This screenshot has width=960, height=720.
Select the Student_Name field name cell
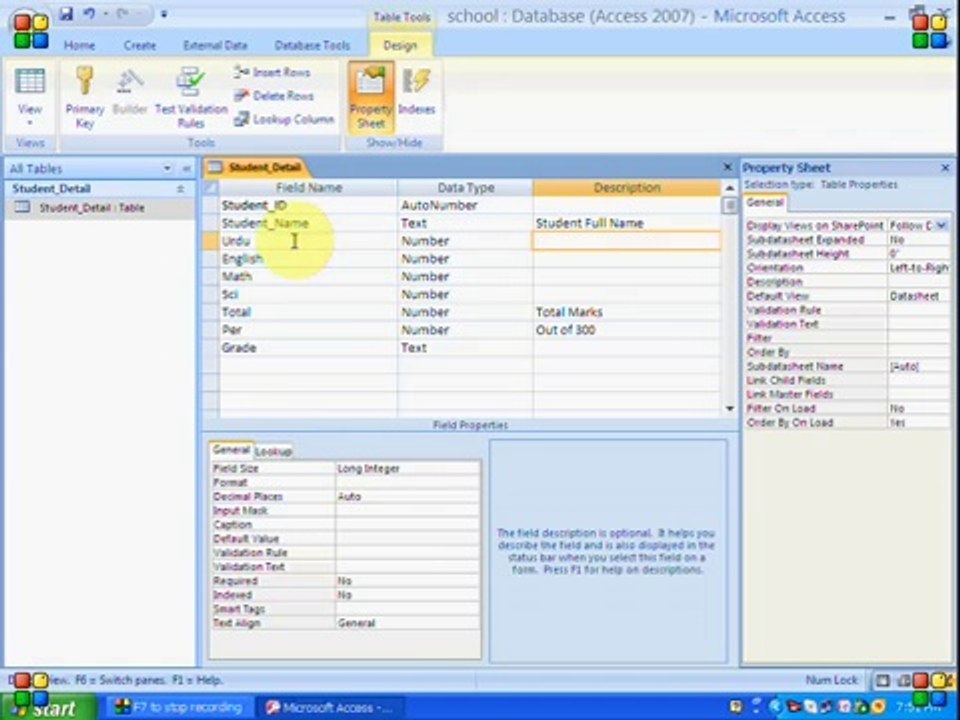tap(308, 223)
